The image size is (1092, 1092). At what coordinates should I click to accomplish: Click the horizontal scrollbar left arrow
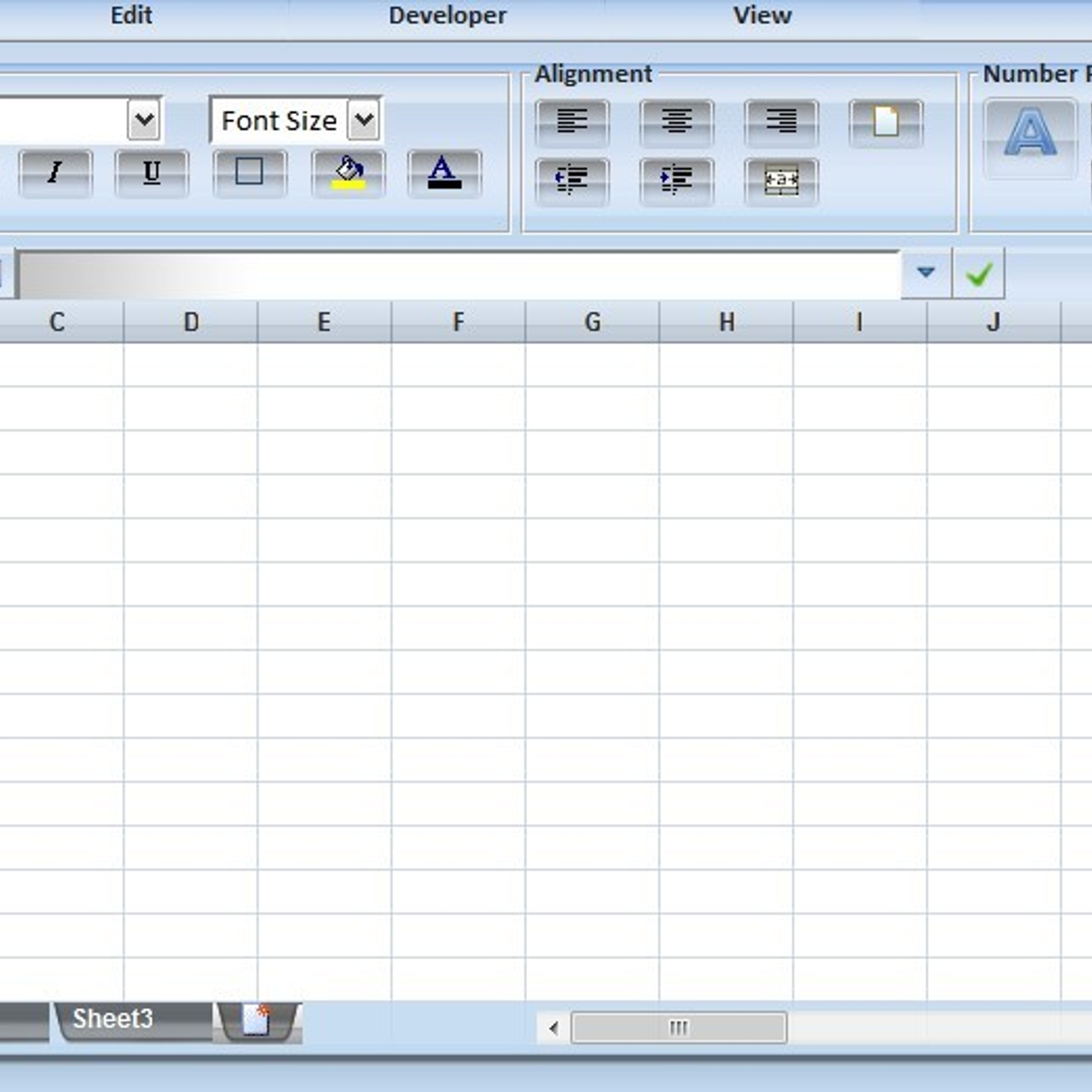(553, 1028)
